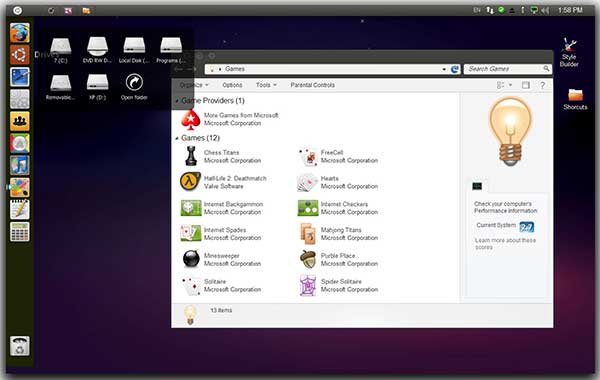Open Firefox from the dock
600x380 pixels.
(x=20, y=33)
